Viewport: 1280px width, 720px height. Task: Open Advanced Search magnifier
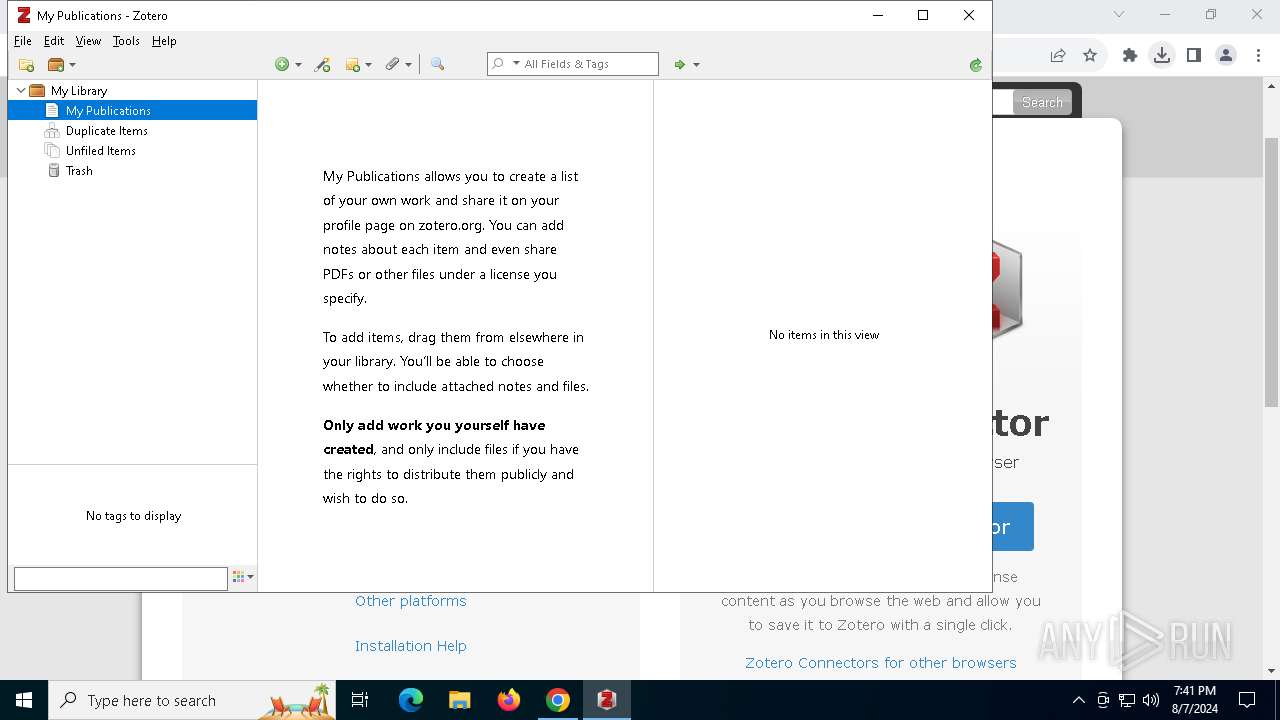click(437, 64)
